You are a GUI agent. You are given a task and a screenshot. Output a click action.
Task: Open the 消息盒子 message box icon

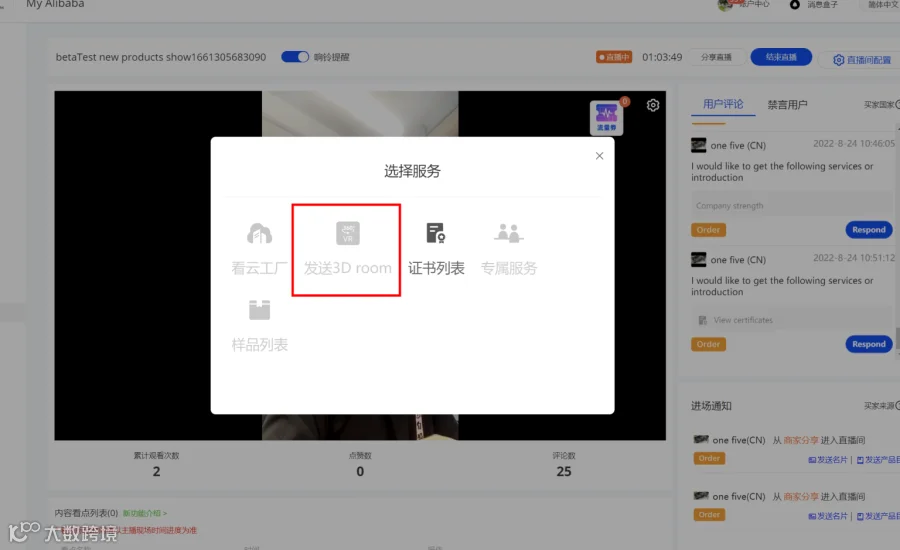point(794,5)
